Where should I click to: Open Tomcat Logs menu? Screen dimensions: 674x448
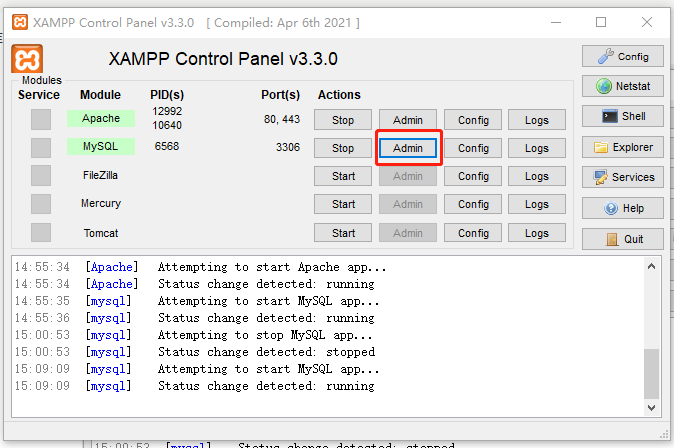coord(537,233)
